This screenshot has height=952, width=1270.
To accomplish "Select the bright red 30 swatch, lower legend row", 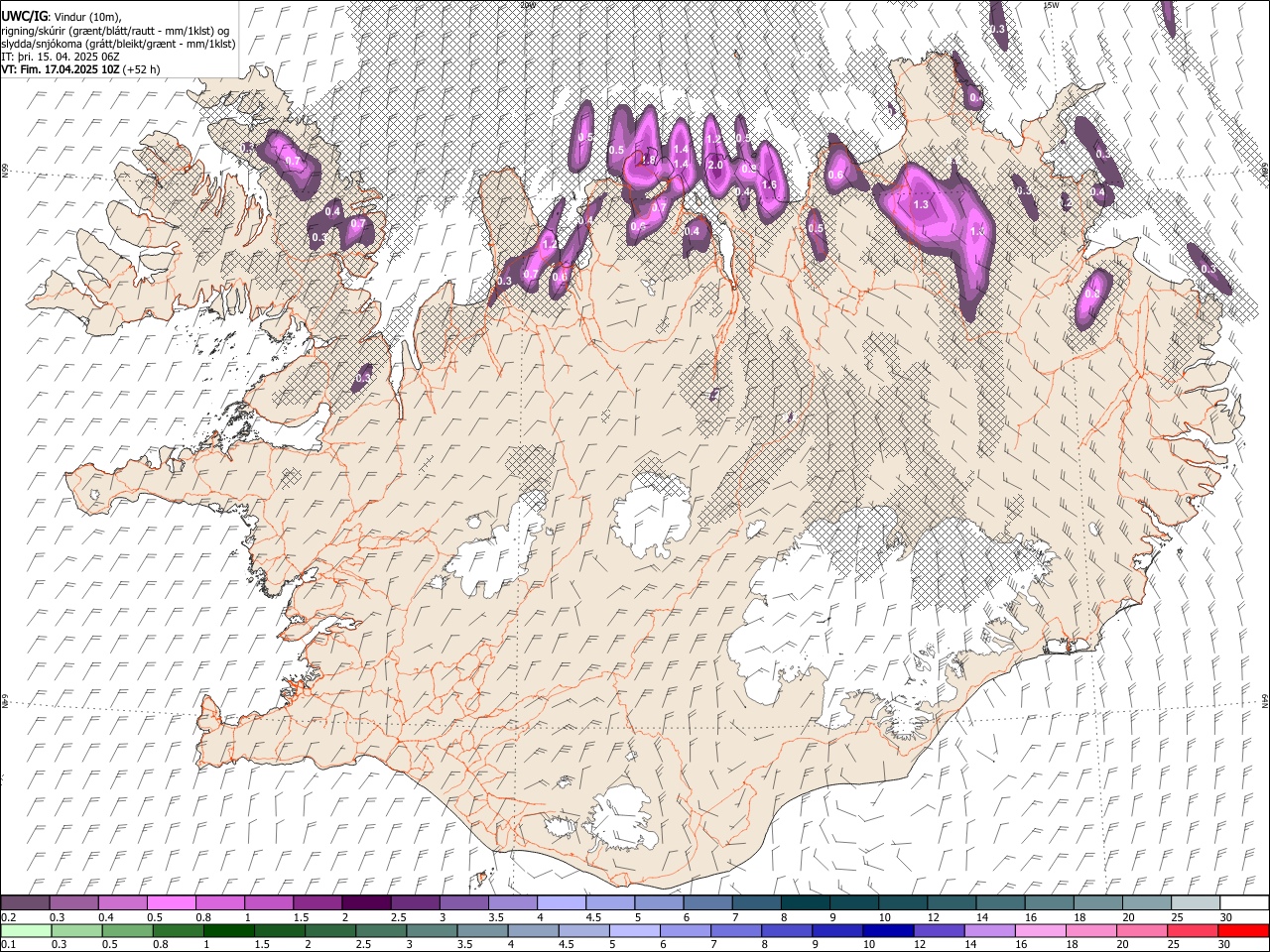I will click(1242, 930).
